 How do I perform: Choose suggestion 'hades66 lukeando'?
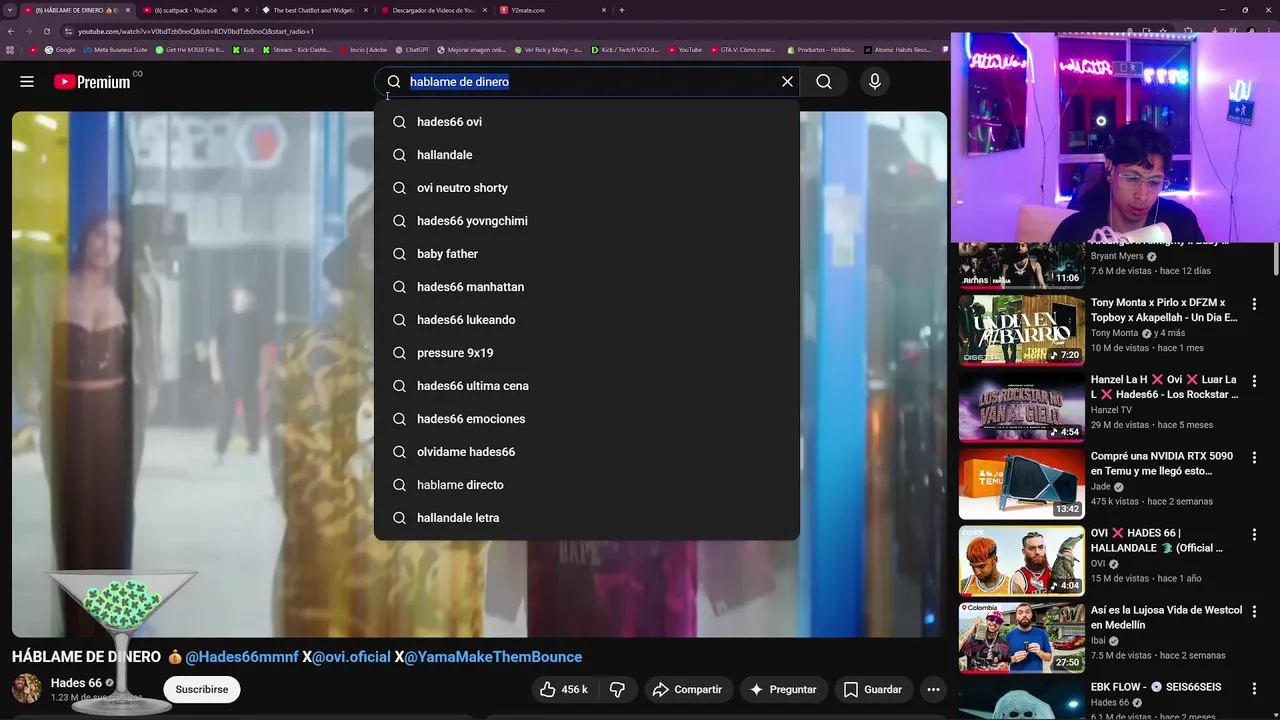pos(587,320)
